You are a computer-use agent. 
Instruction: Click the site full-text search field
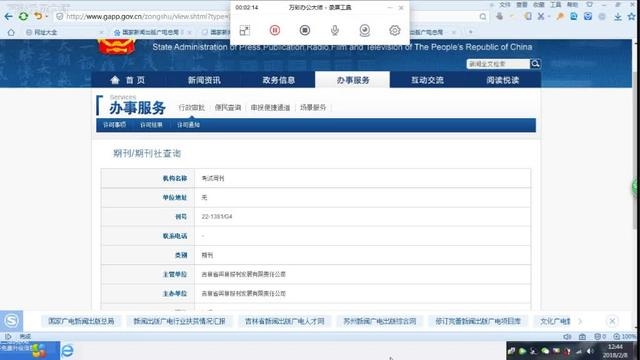point(498,64)
